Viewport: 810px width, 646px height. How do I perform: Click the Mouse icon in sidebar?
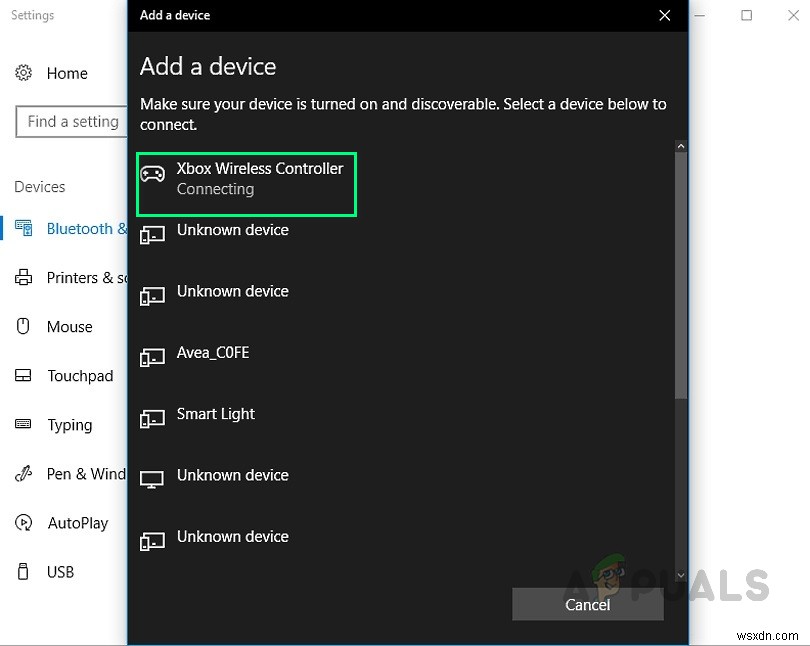click(x=24, y=327)
